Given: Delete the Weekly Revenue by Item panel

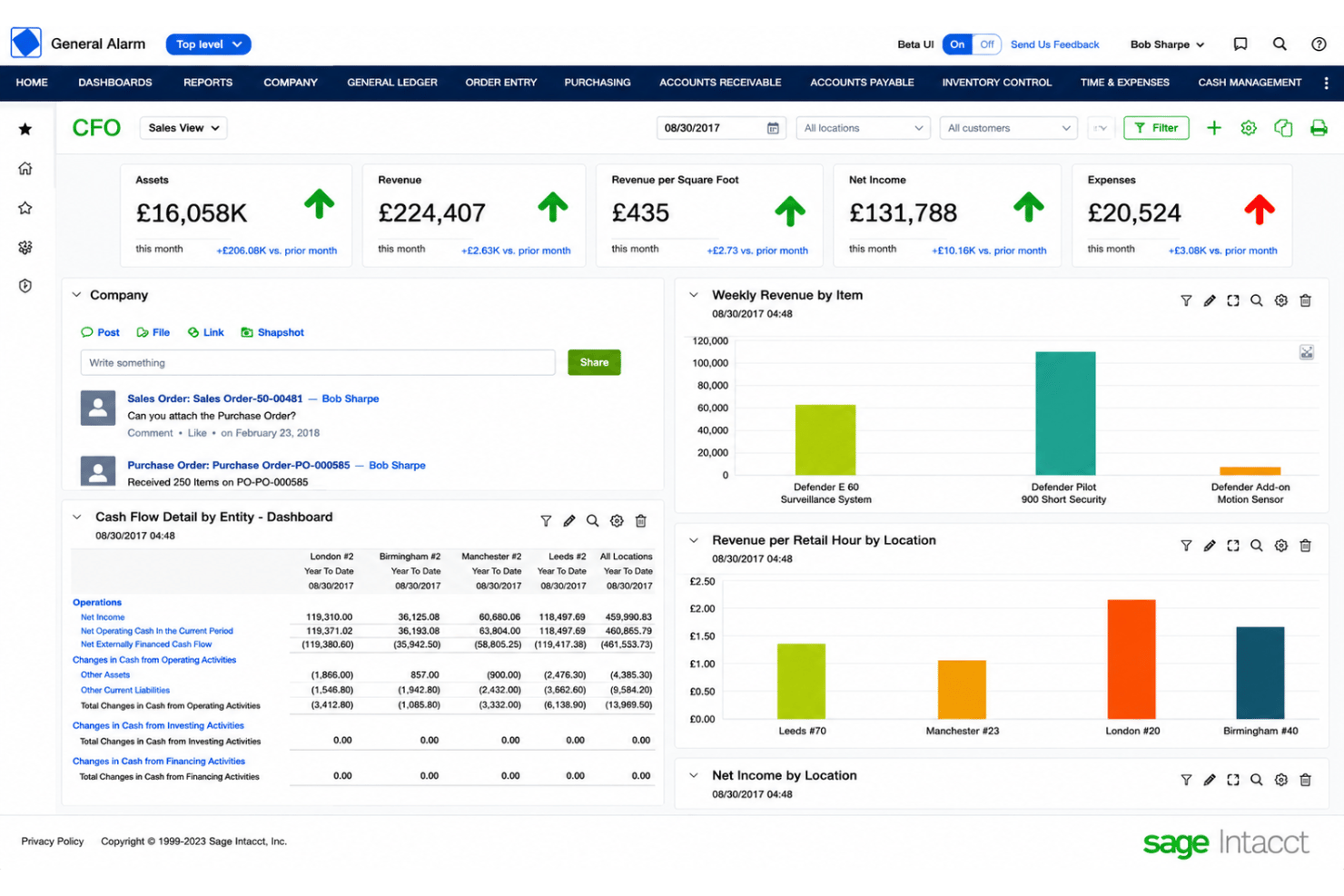Looking at the screenshot, I should [x=1305, y=300].
